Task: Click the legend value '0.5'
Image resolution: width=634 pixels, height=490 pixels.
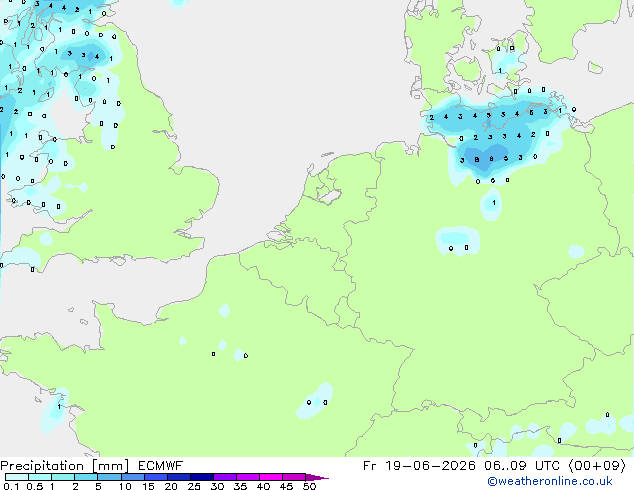Action: point(34,486)
